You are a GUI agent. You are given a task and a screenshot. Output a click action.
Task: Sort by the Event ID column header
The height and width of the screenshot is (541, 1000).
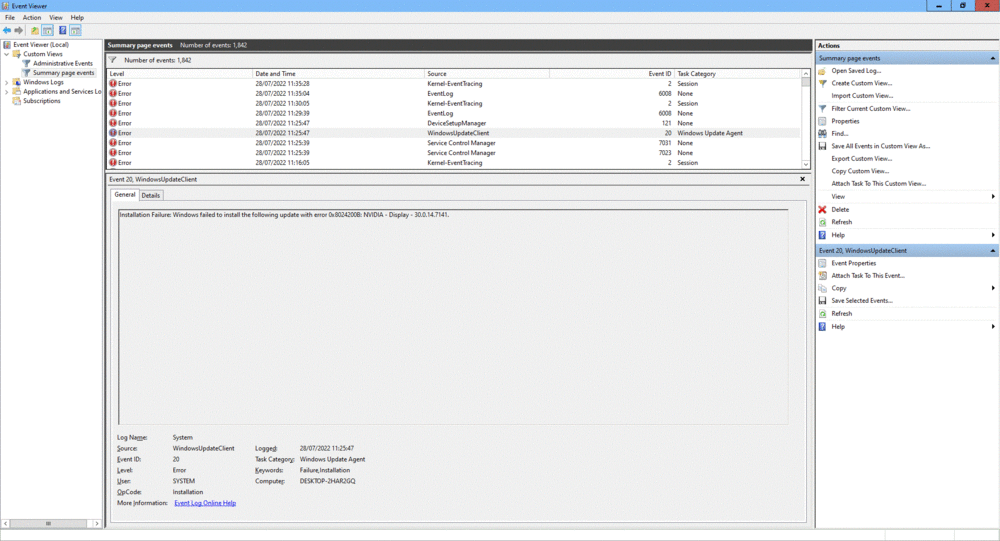pyautogui.click(x=612, y=74)
